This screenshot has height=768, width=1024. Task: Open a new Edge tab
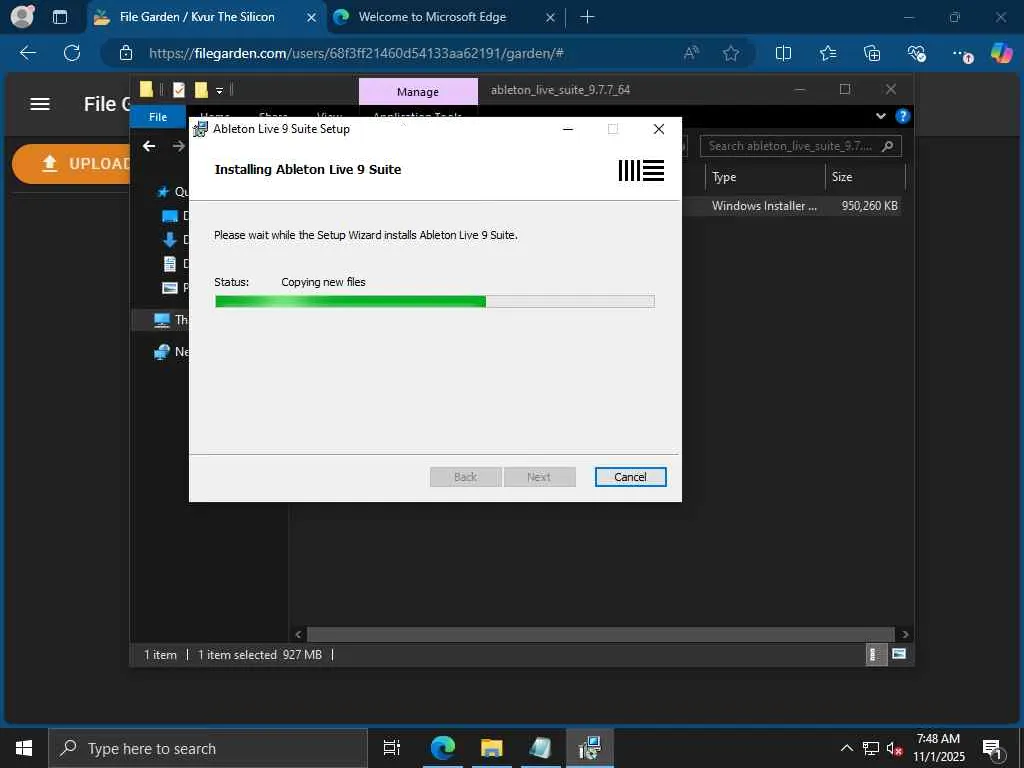pos(587,17)
